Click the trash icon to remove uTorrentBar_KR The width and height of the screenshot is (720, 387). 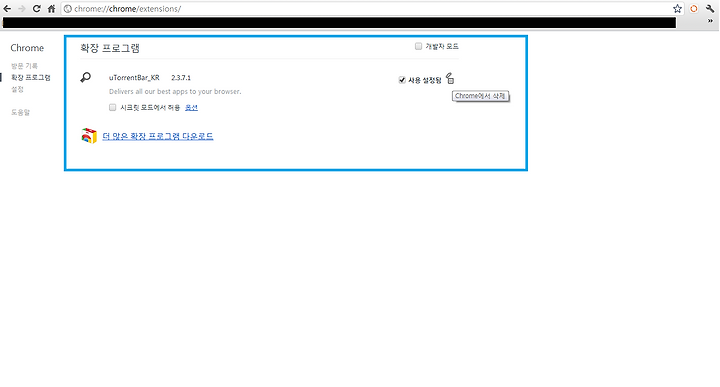pos(450,79)
